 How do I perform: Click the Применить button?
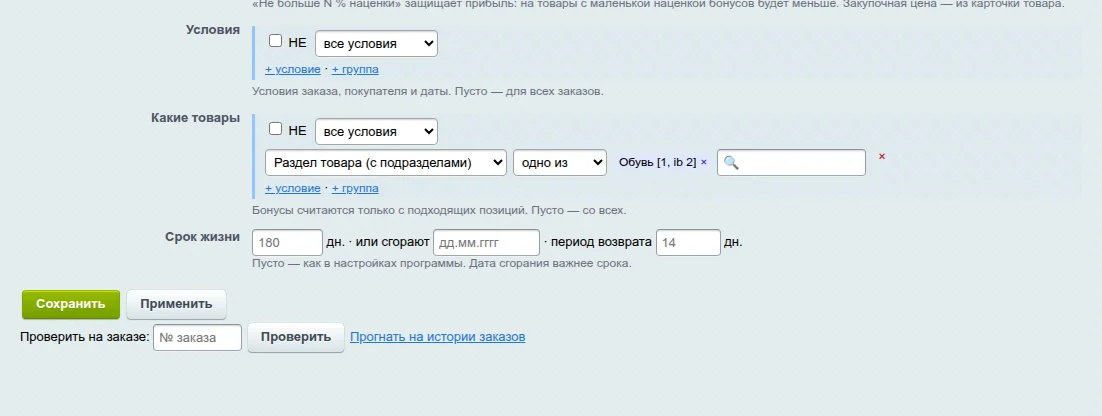click(x=176, y=304)
